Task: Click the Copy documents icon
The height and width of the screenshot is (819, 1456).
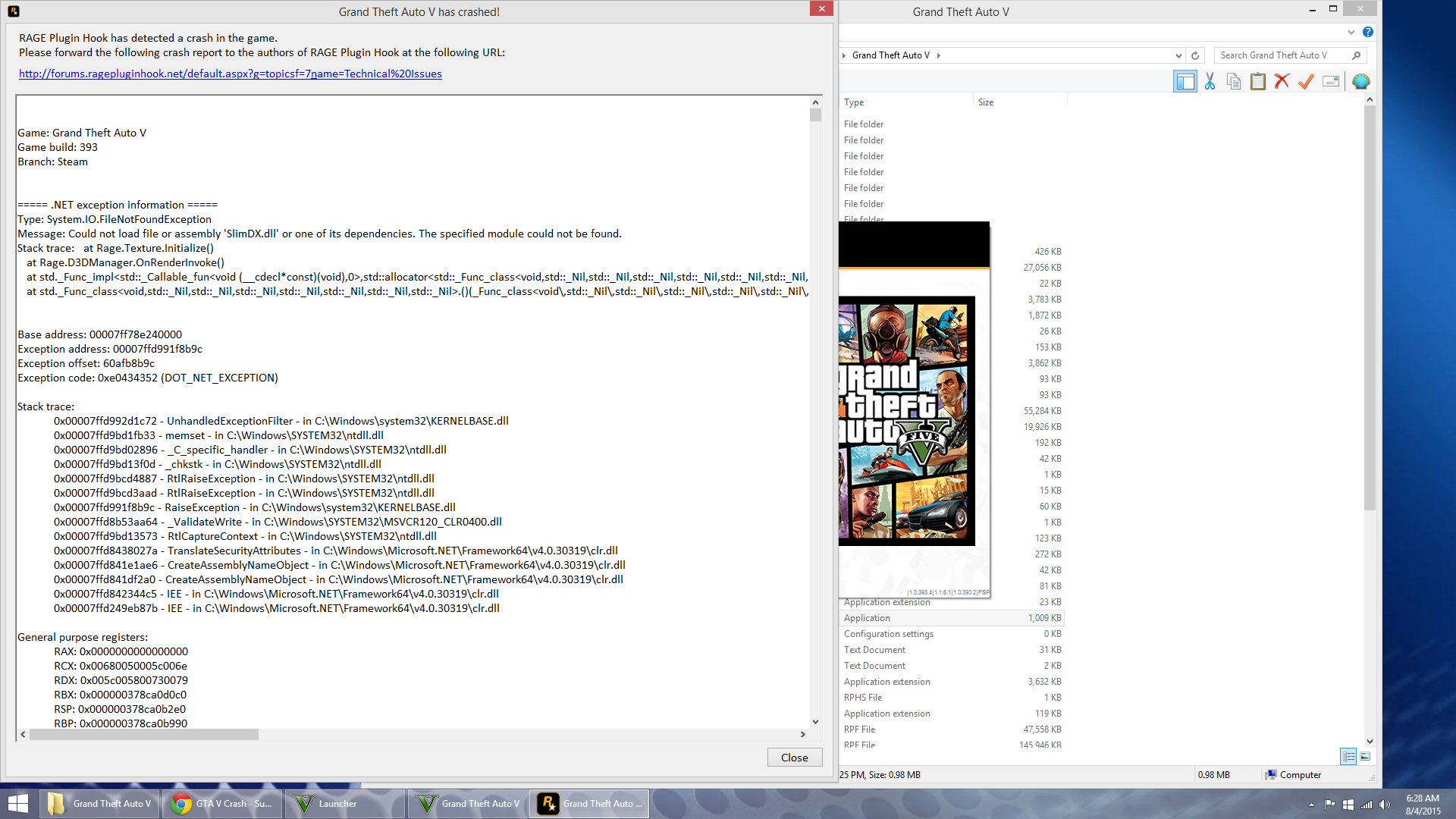Action: point(1234,82)
